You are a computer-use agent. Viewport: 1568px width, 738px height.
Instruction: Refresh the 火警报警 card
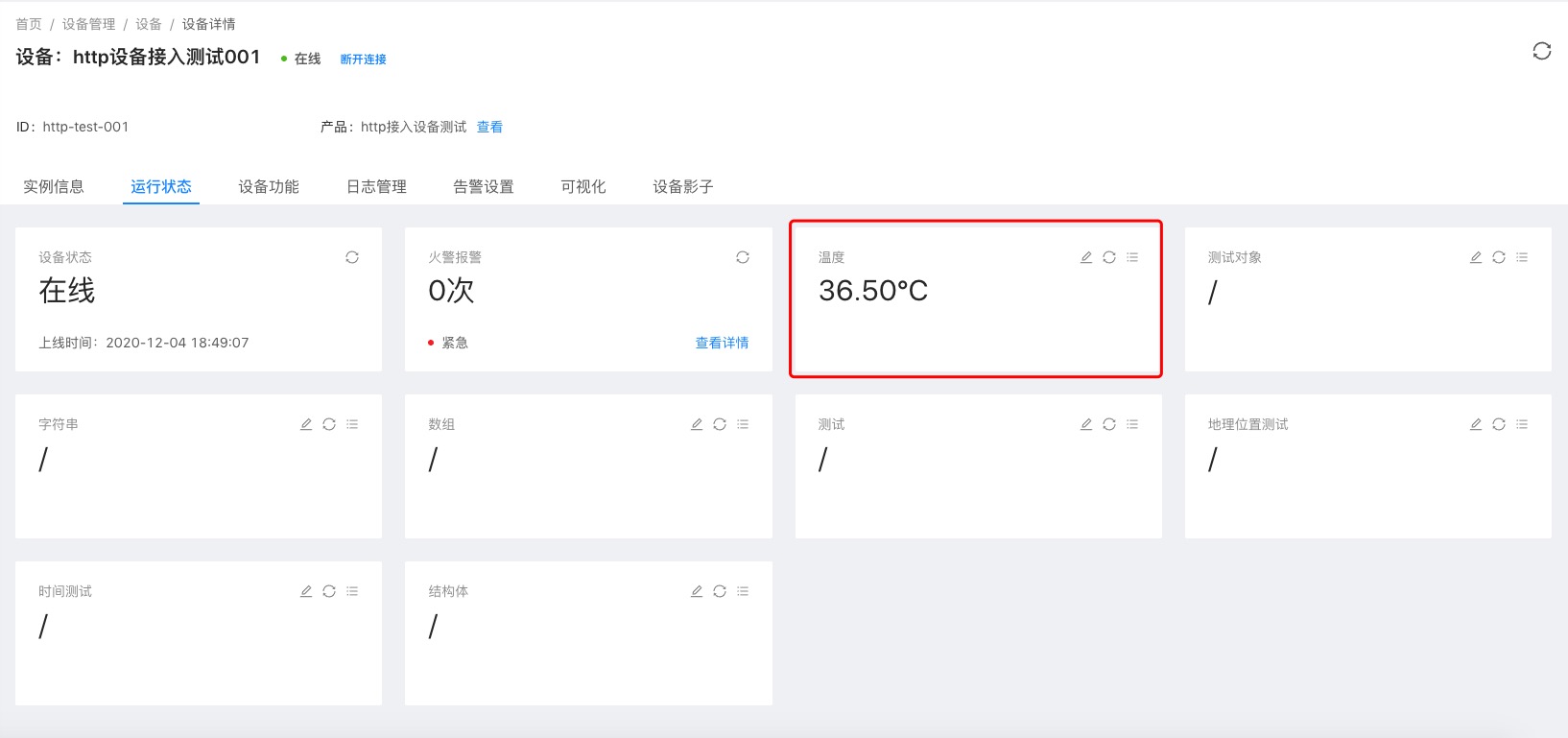point(743,257)
